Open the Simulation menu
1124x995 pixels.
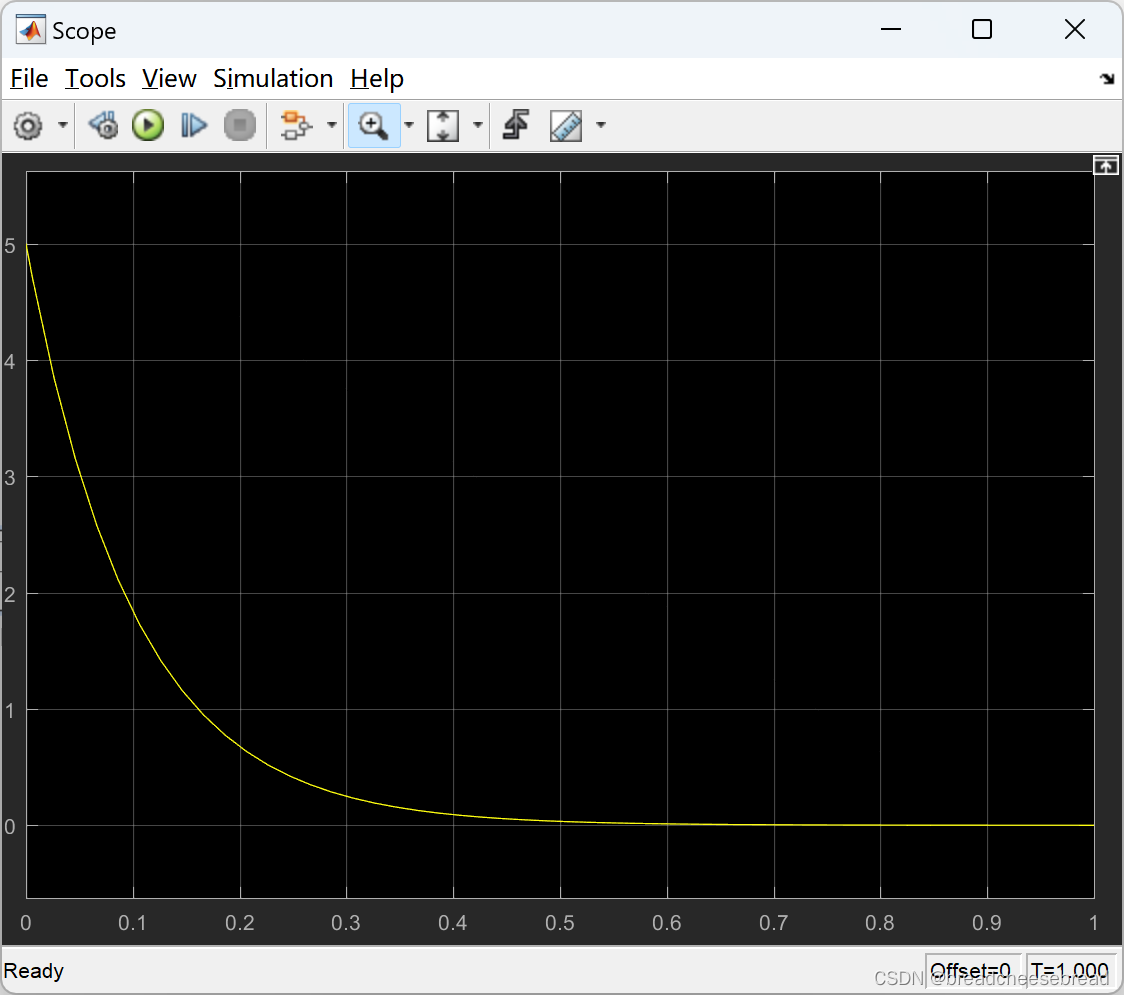[x=273, y=78]
